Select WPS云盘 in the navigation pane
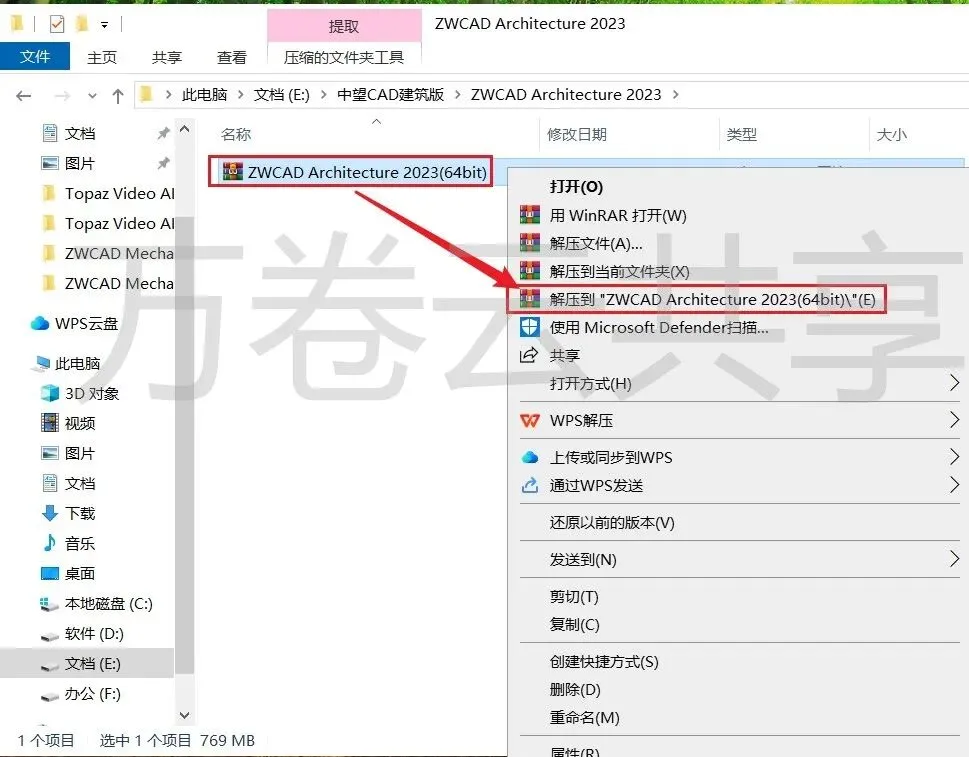The height and width of the screenshot is (757, 969). click(86, 323)
